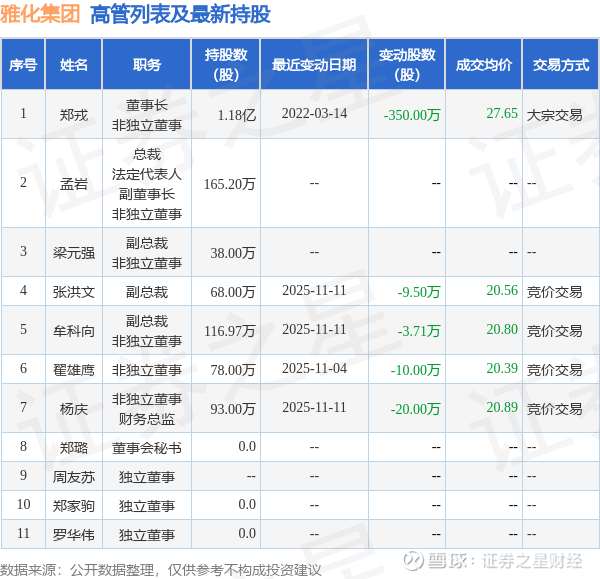Open executive 郑戎 name in row 1
Image resolution: width=600 pixels, height=579 pixels.
click(74, 114)
